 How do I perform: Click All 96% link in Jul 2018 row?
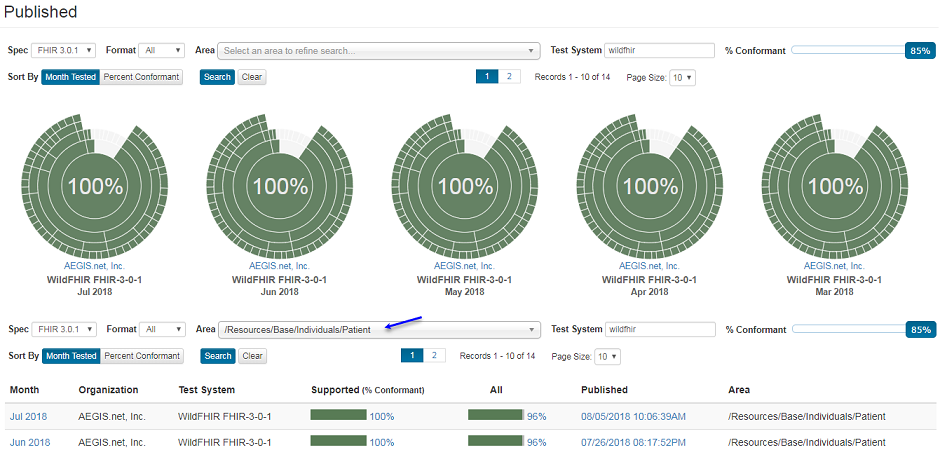pyautogui.click(x=537, y=416)
